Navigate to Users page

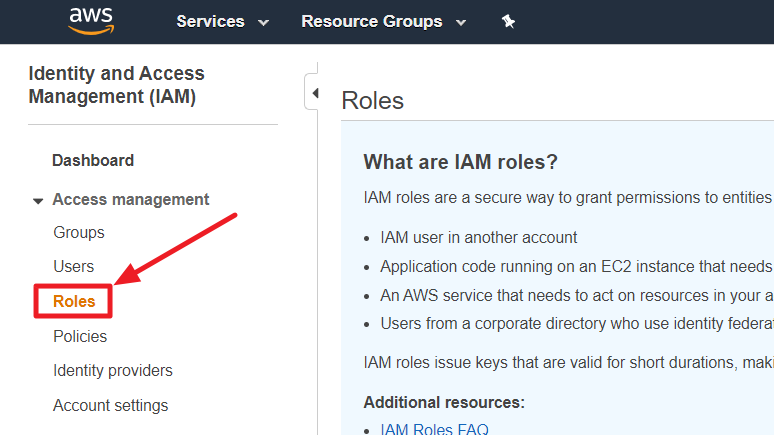(74, 267)
